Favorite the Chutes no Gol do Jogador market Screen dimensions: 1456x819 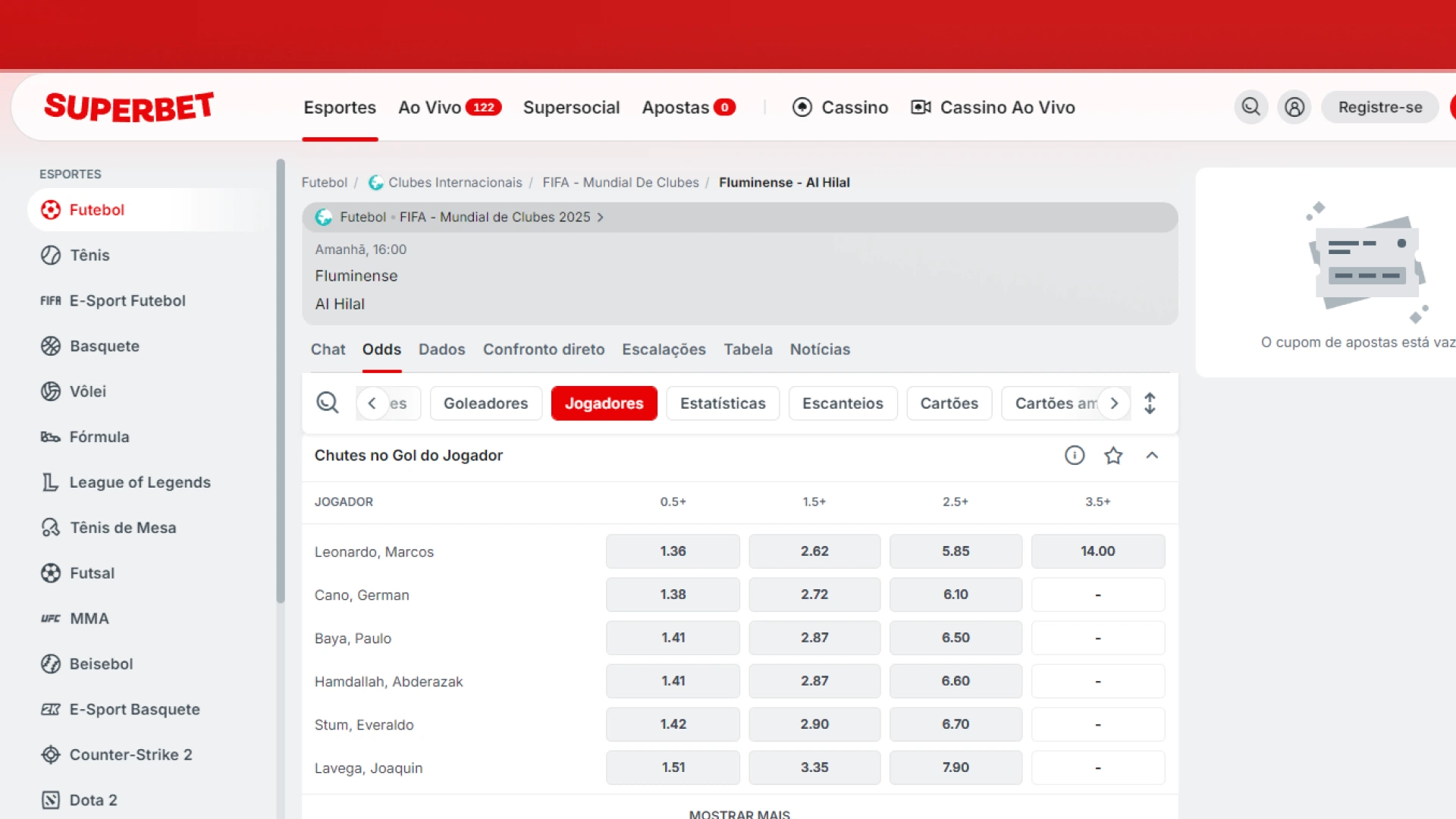[1113, 455]
